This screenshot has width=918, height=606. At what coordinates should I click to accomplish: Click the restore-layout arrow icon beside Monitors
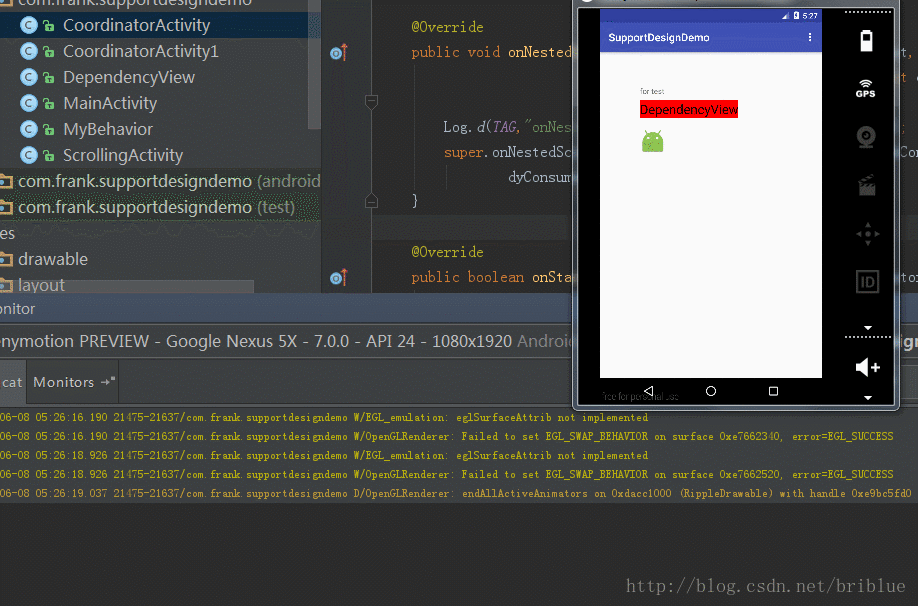[108, 381]
